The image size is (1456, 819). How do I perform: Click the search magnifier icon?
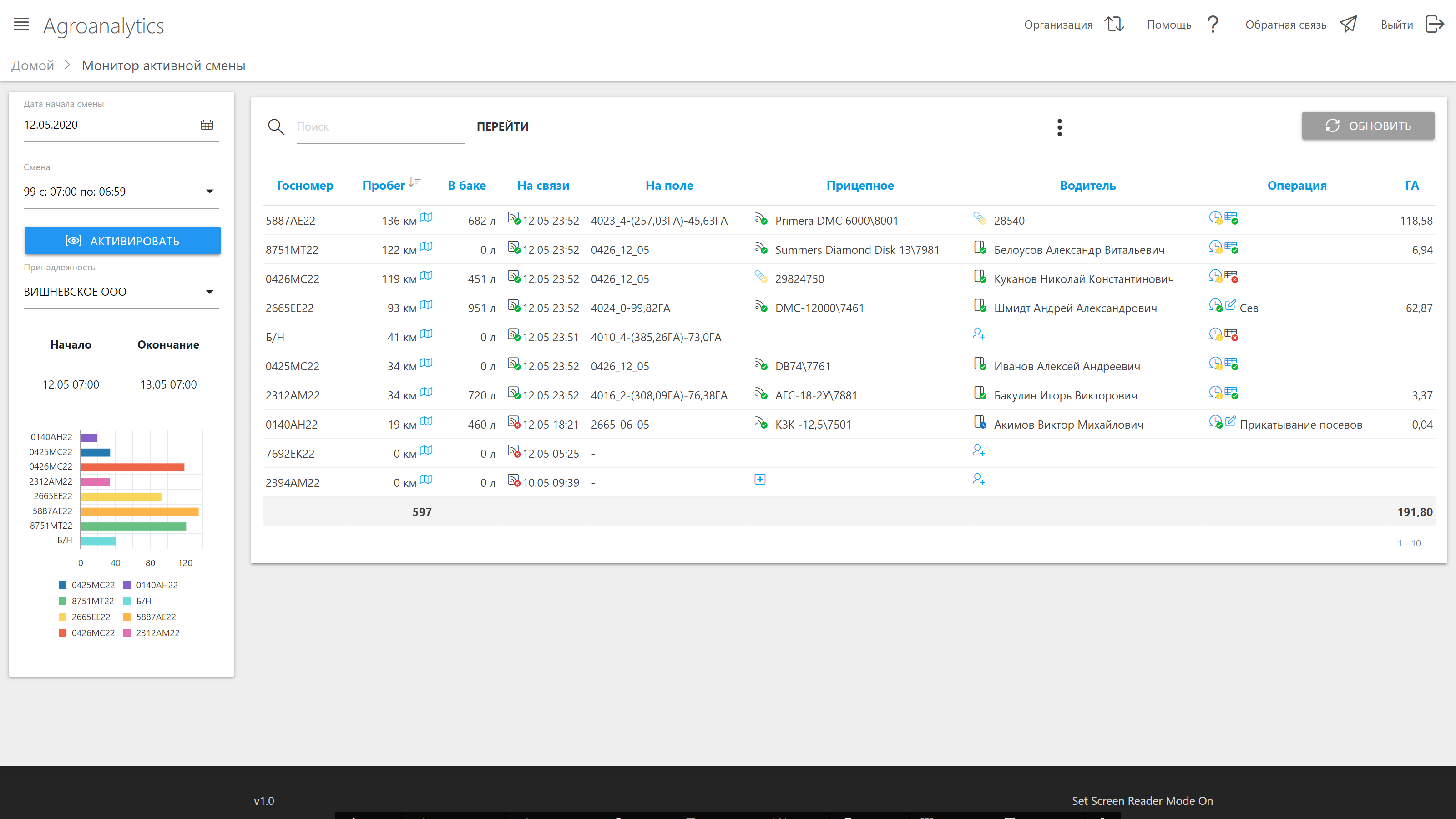pos(276,126)
